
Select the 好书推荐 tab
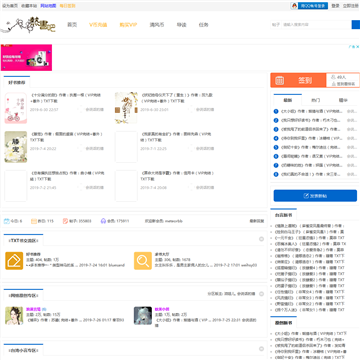pyautogui.click(x=17, y=82)
